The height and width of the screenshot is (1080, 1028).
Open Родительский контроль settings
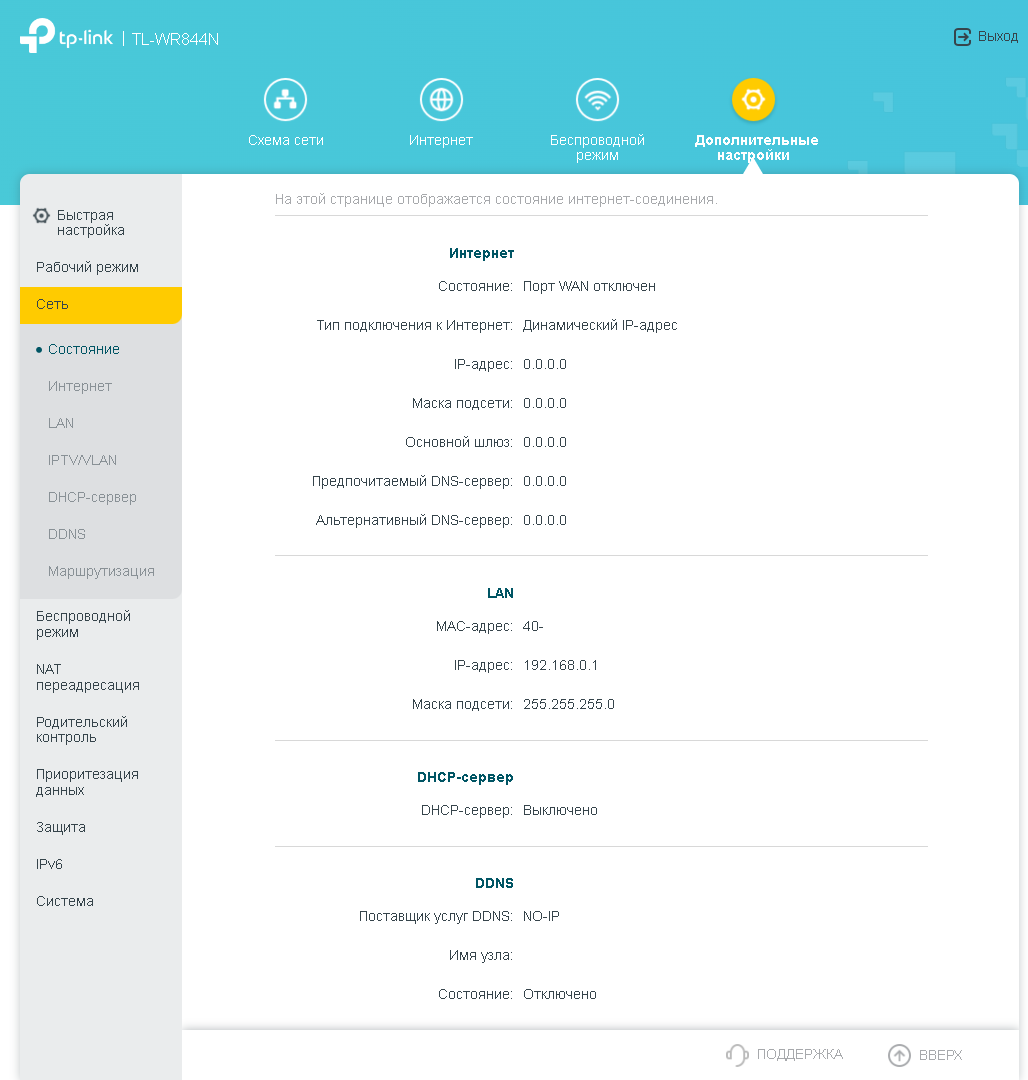(82, 729)
